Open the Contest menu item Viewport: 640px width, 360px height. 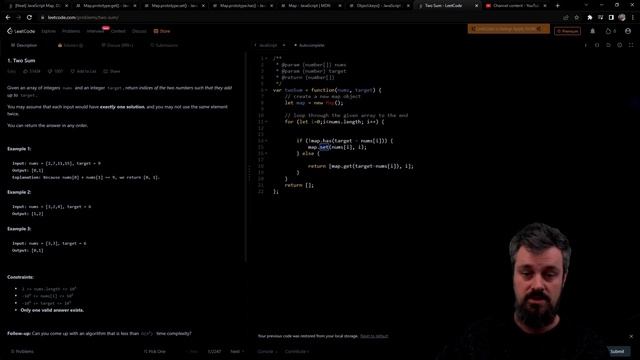coord(118,31)
